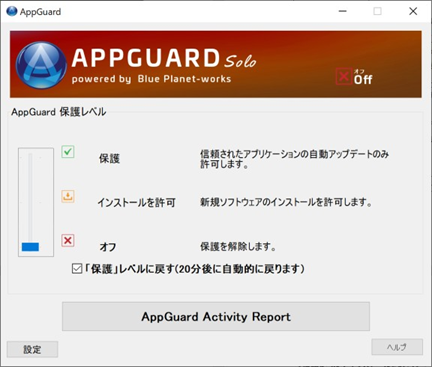Toggle the 「保護」レベルに戻す checkbox

coord(77,269)
